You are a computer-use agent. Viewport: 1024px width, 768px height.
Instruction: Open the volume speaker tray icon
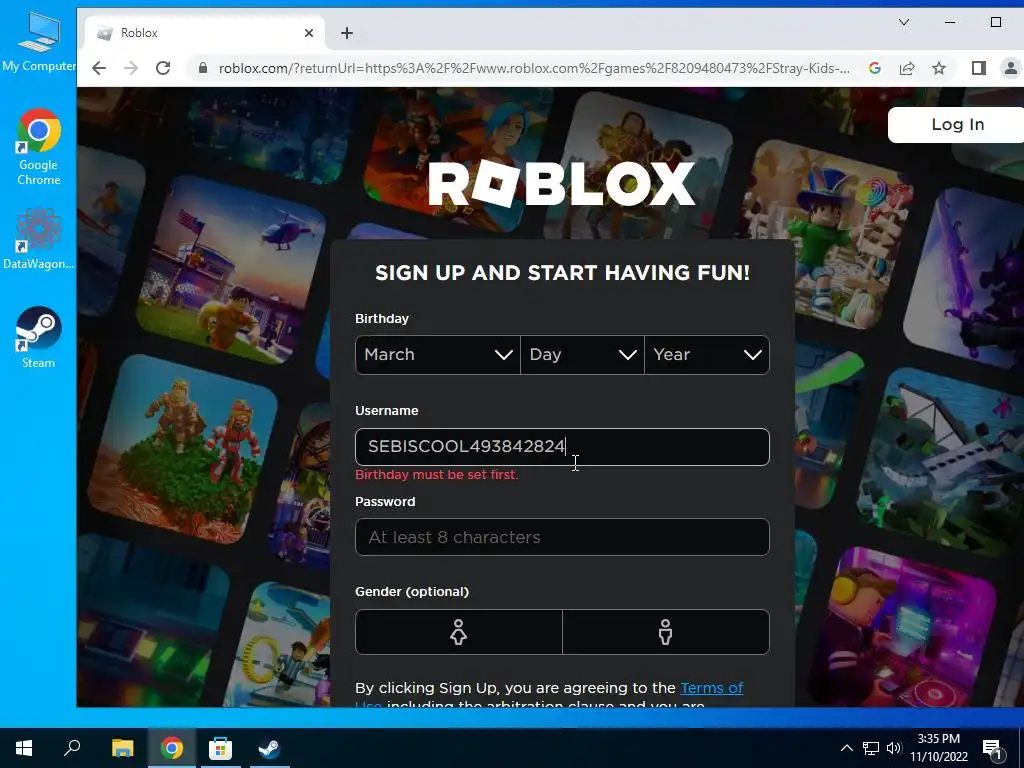(x=894, y=748)
